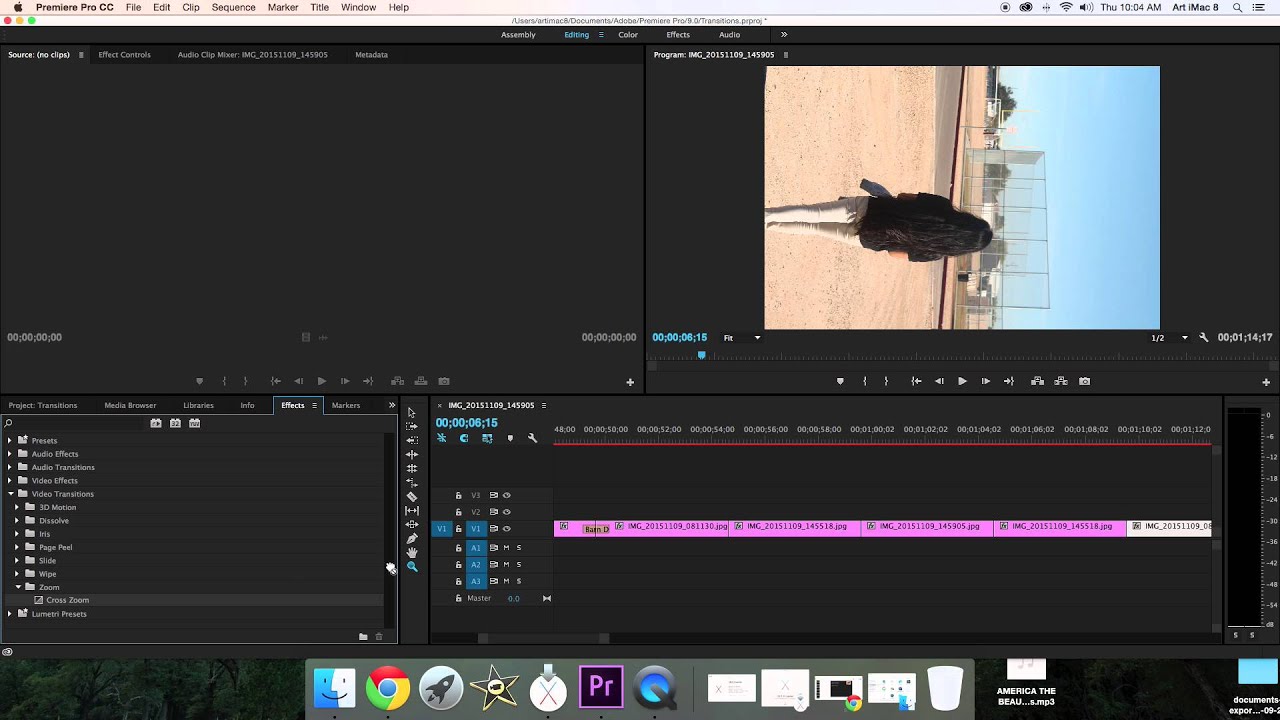1280x720 pixels.
Task: Open the Sequence menu
Action: coord(233,7)
